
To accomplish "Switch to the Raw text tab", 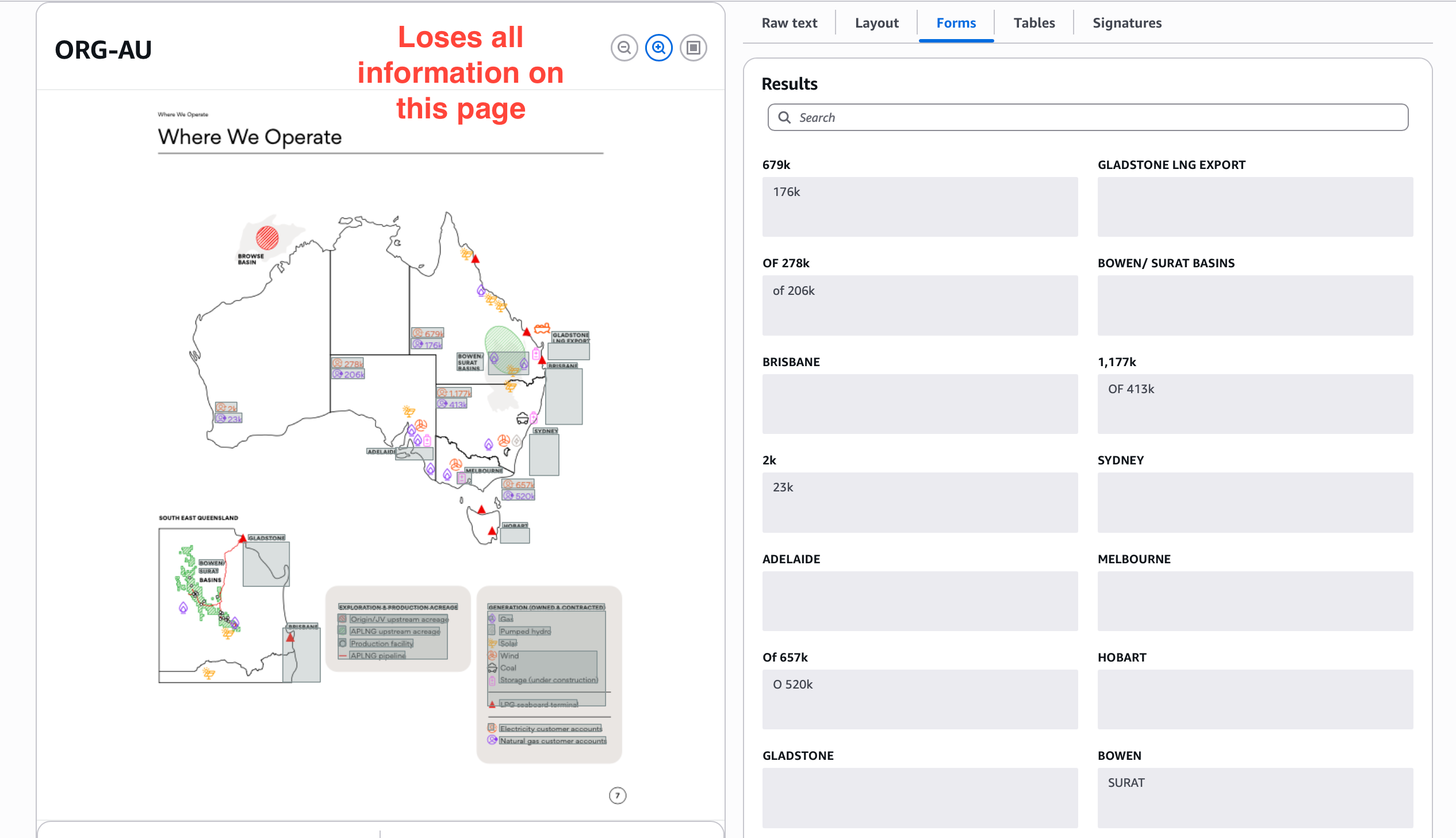I will (789, 23).
